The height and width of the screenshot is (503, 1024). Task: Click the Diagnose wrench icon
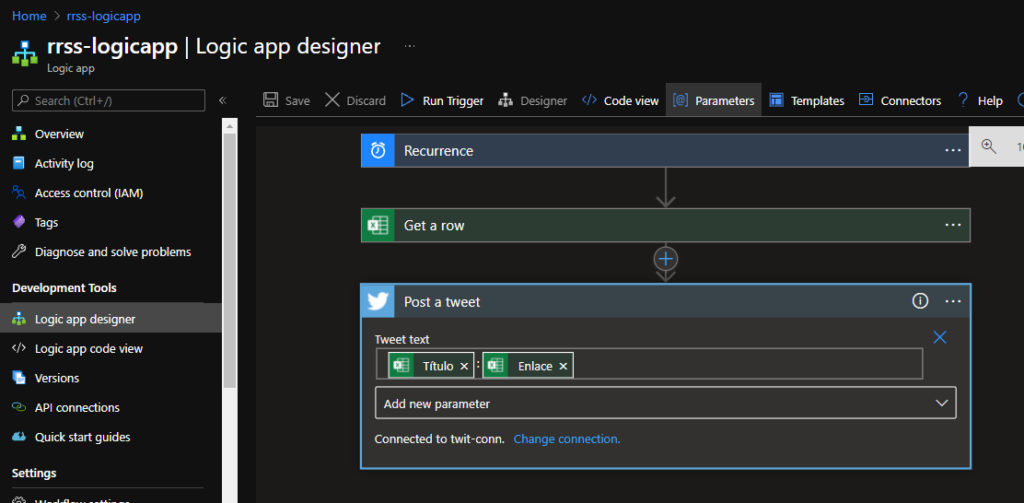pos(19,252)
